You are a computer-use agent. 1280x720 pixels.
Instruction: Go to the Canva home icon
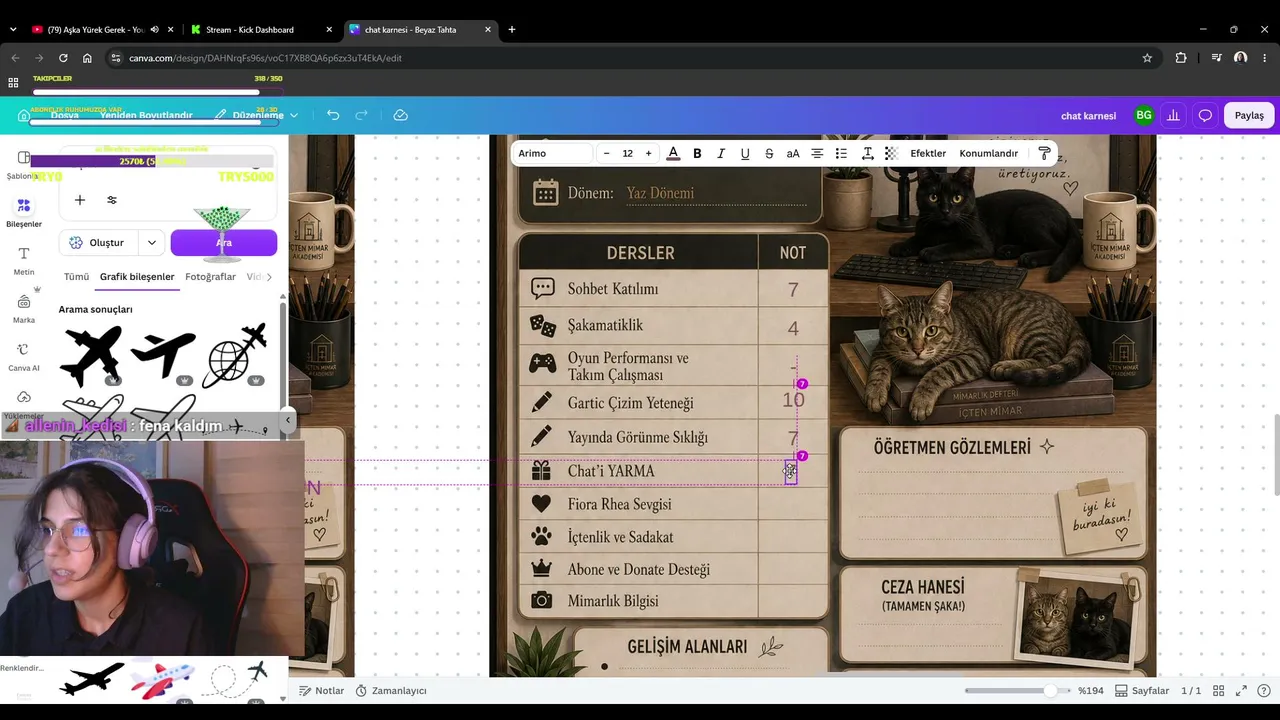(24, 115)
